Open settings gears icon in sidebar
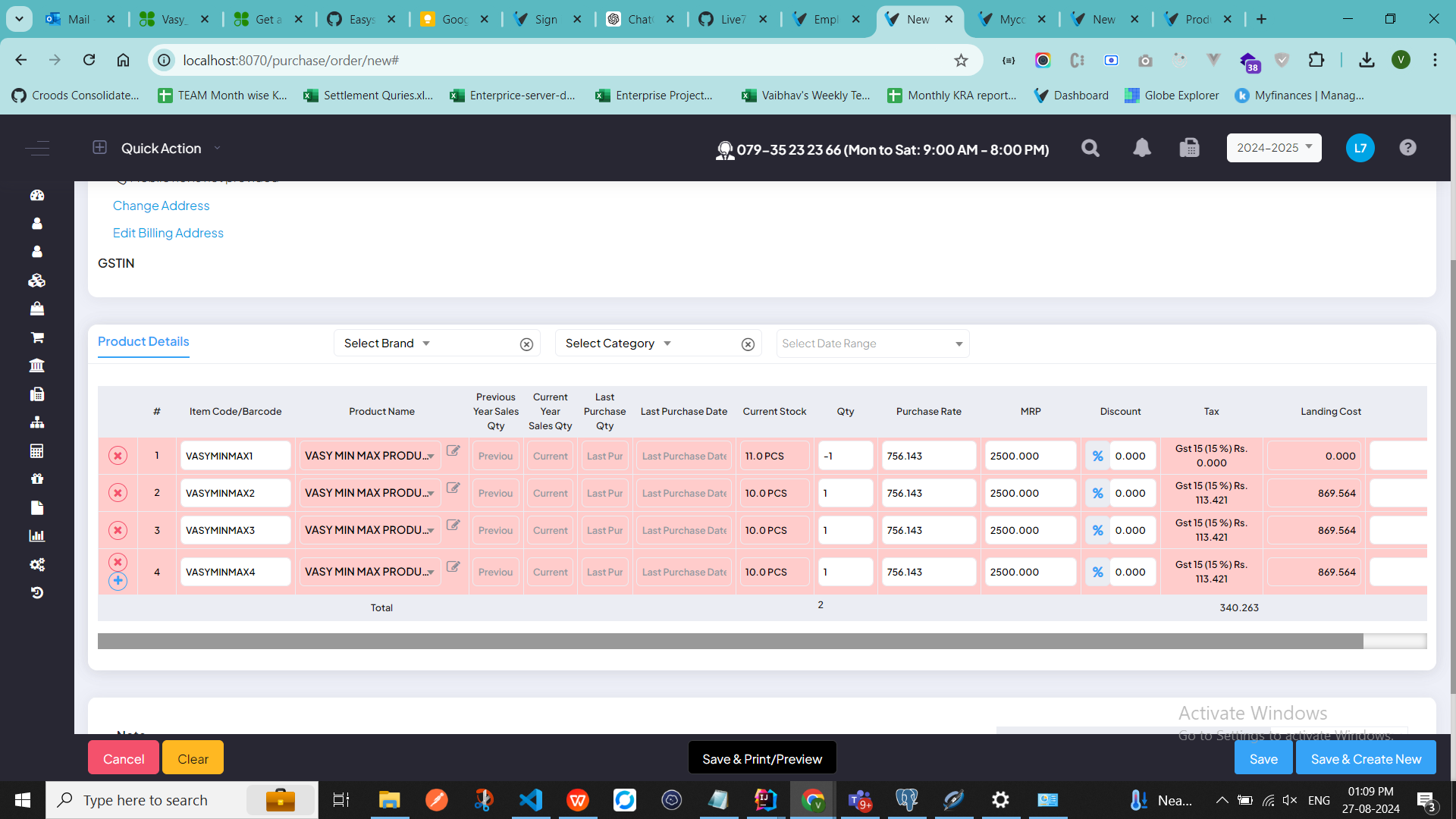The width and height of the screenshot is (1456, 819). [37, 564]
